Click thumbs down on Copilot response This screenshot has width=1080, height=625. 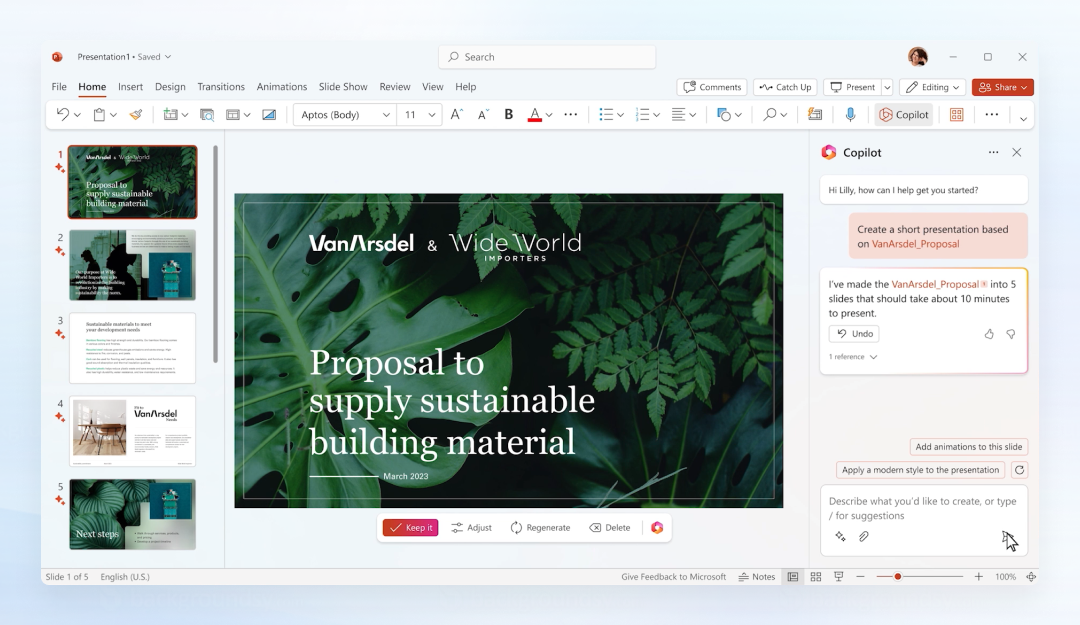click(1010, 334)
